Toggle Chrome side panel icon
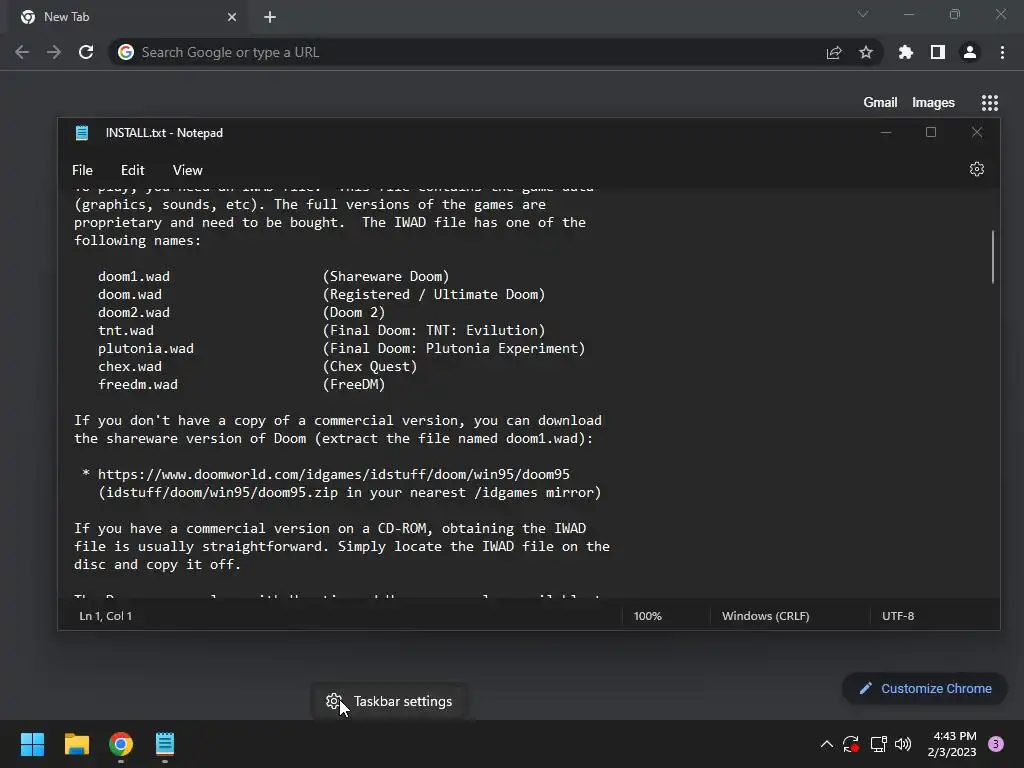 point(938,52)
